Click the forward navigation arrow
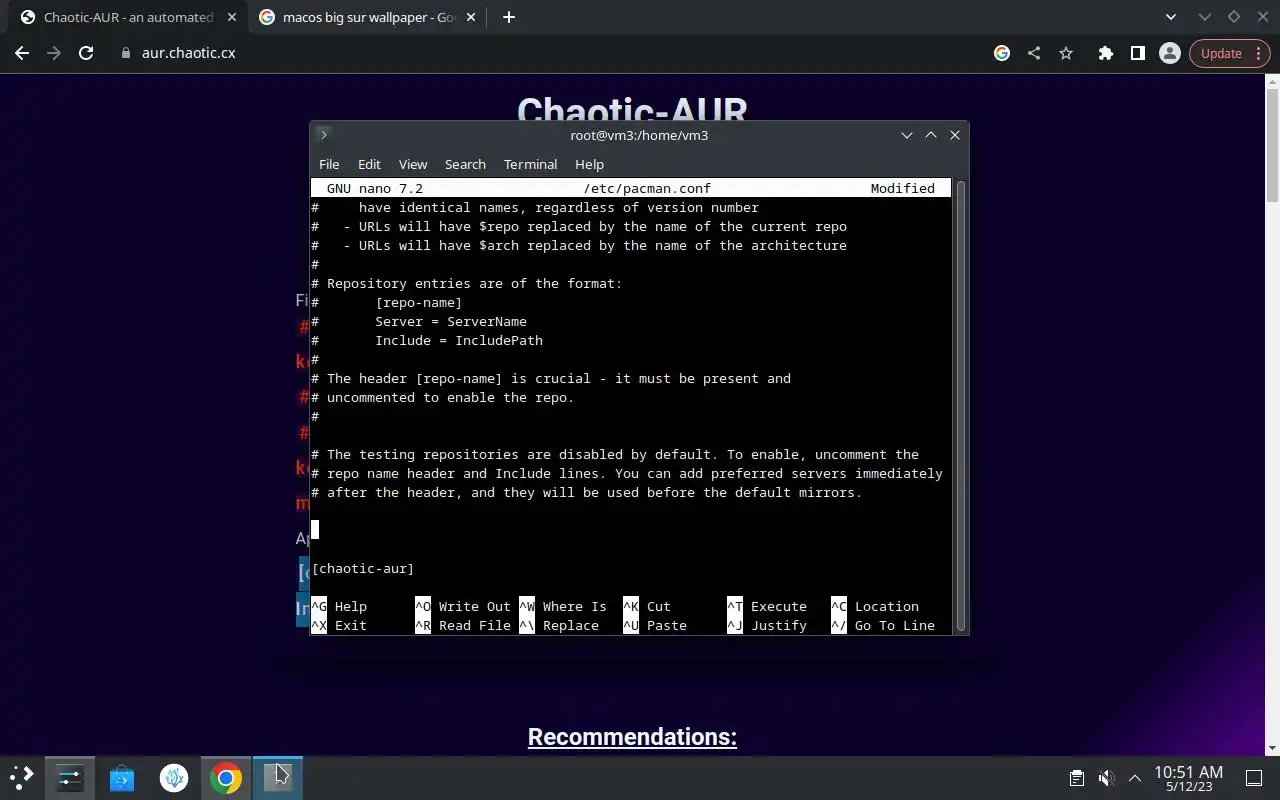This screenshot has height=800, width=1280. pyautogui.click(x=54, y=53)
